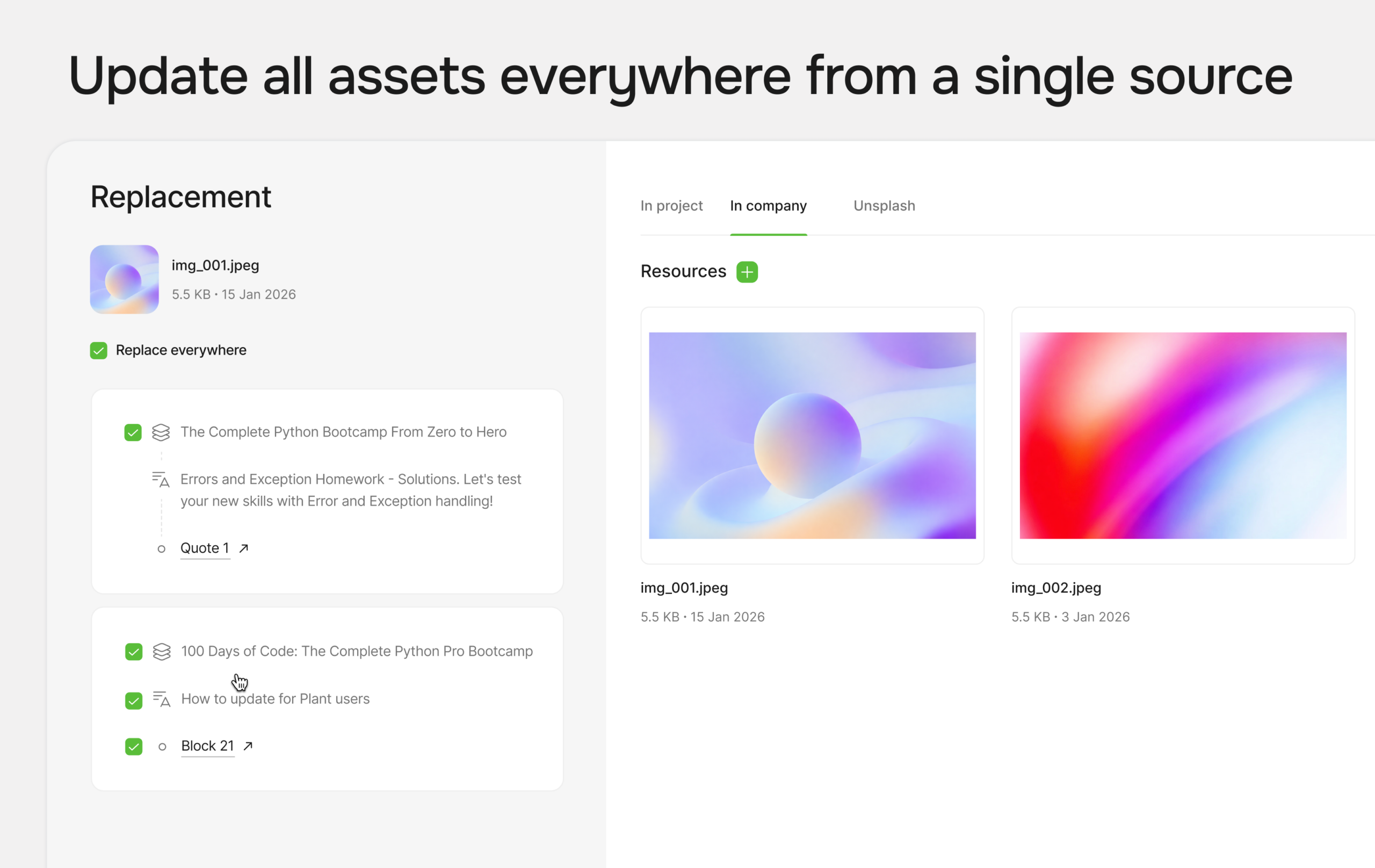
Task: Switch to the In project tab
Action: pyautogui.click(x=671, y=206)
